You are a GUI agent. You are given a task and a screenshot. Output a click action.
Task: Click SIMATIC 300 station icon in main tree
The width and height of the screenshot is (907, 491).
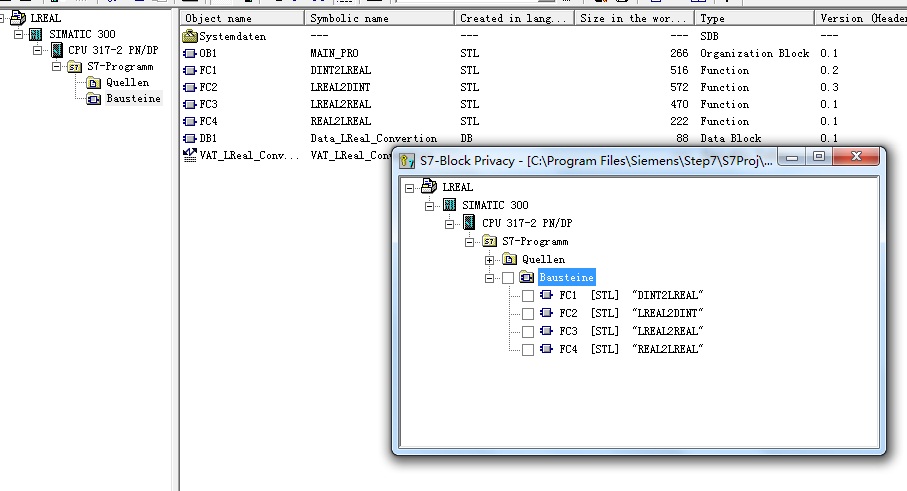36,34
